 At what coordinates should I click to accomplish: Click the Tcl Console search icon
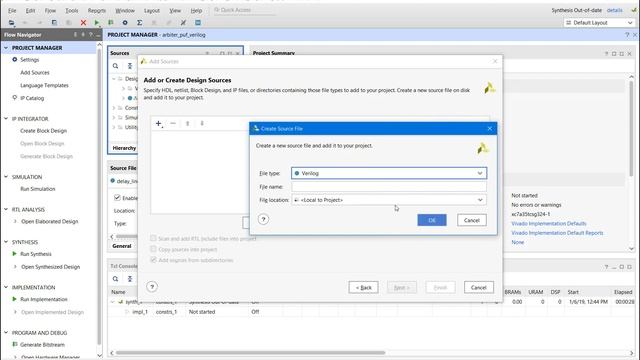(116, 279)
